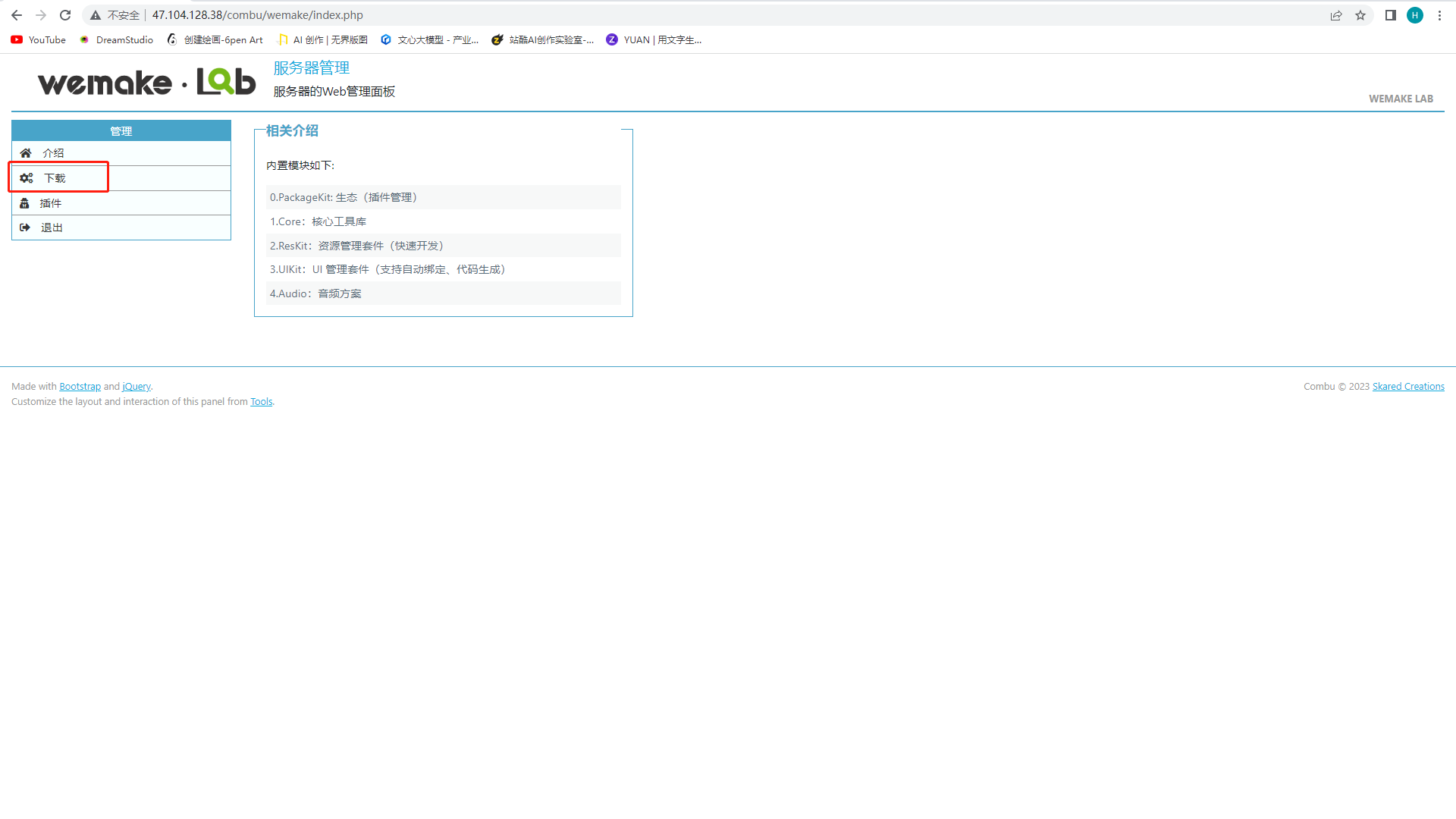Screen dimensions: 1456x819
Task: Reload the current page
Action: pyautogui.click(x=65, y=15)
